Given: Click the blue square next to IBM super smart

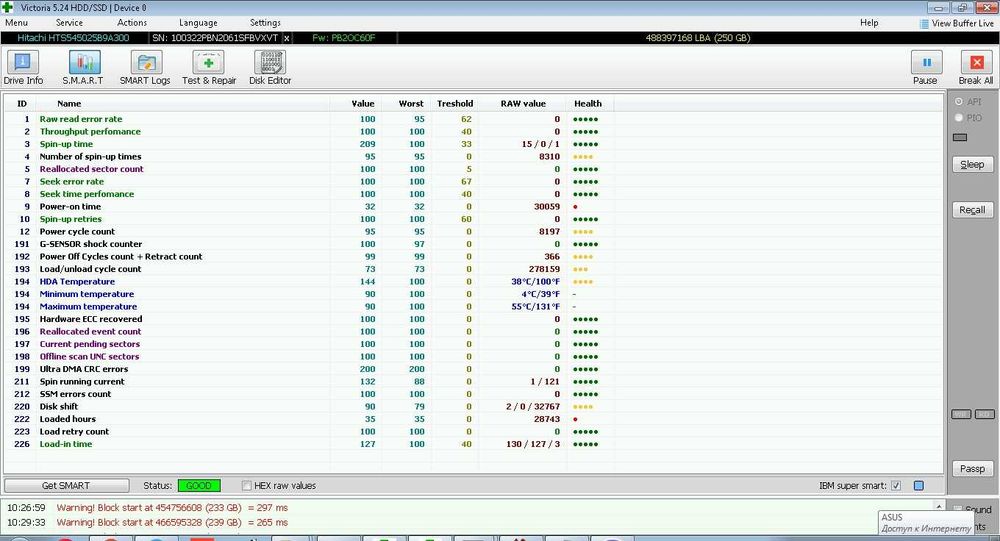Looking at the screenshot, I should point(919,485).
